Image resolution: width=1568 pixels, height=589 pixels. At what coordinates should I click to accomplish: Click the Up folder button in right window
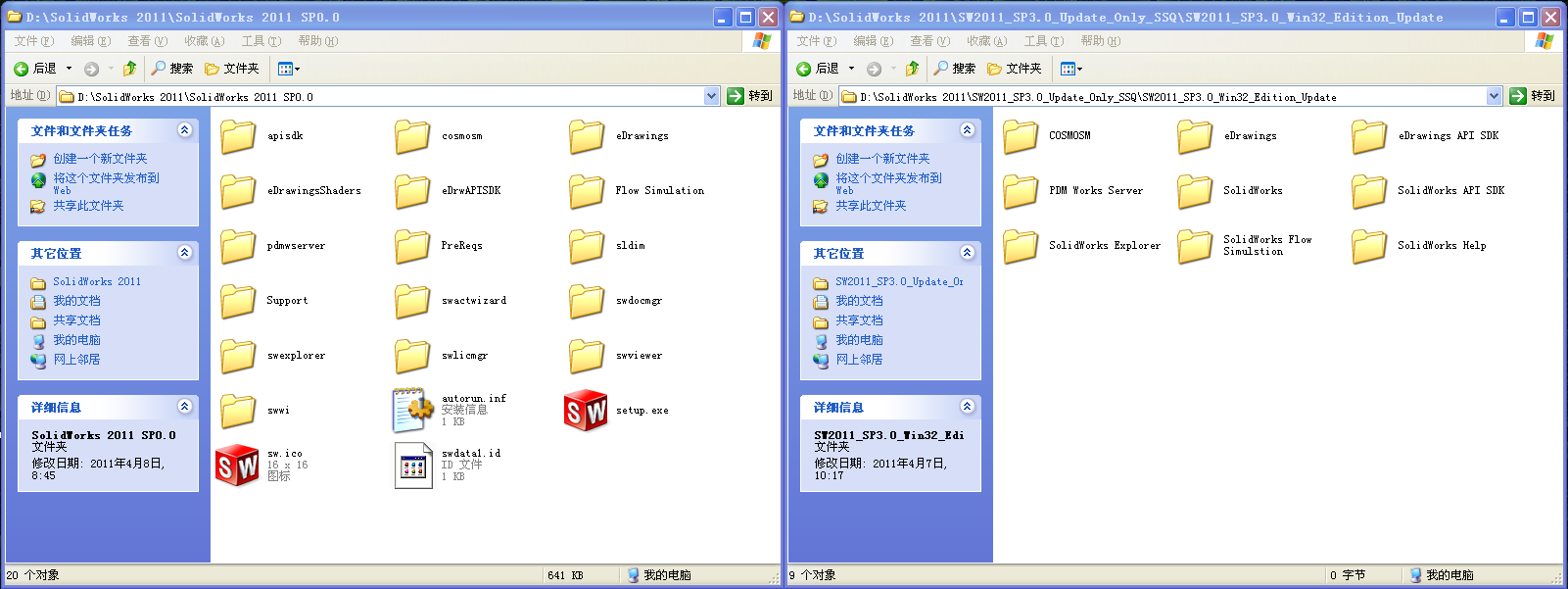point(912,69)
